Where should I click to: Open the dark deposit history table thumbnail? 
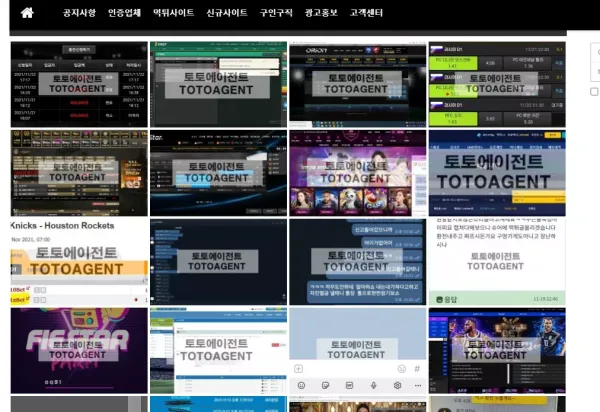pyautogui.click(x=79, y=84)
